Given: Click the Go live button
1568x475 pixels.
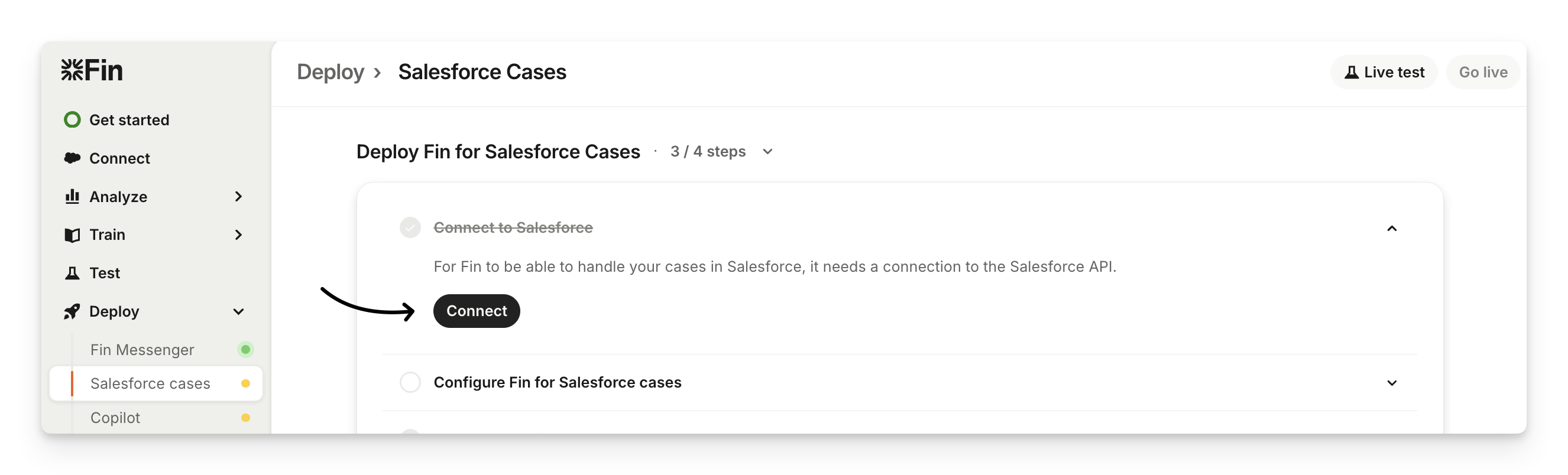Looking at the screenshot, I should point(1483,73).
